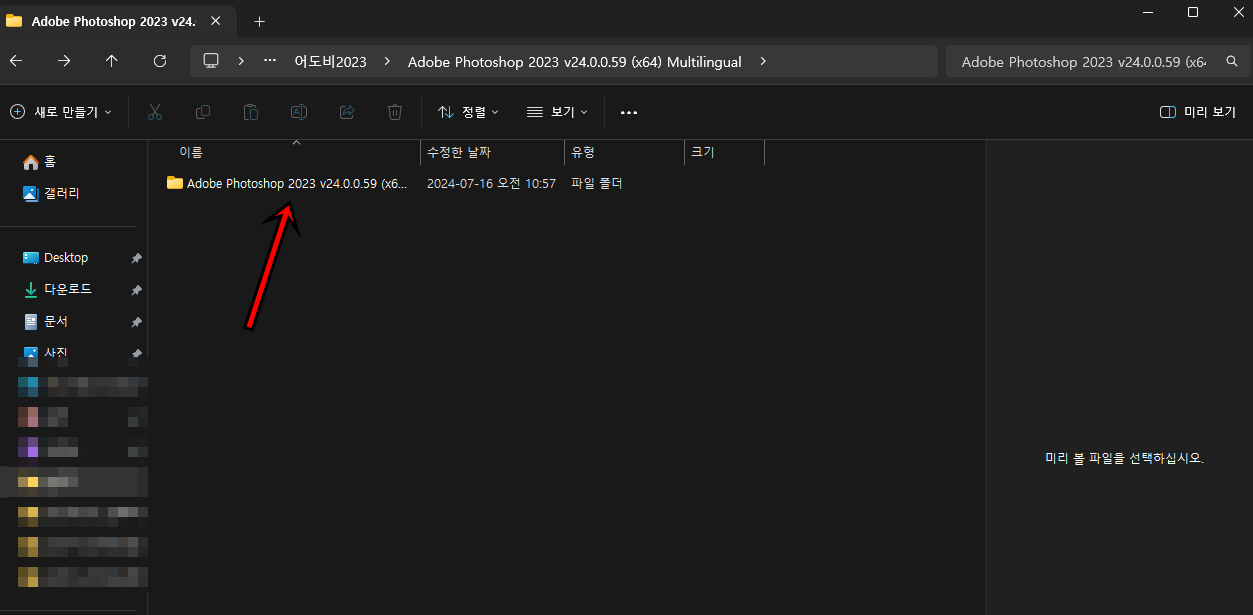The height and width of the screenshot is (615, 1253).
Task: Click the This PC monitor icon in address bar
Action: pyautogui.click(x=211, y=61)
